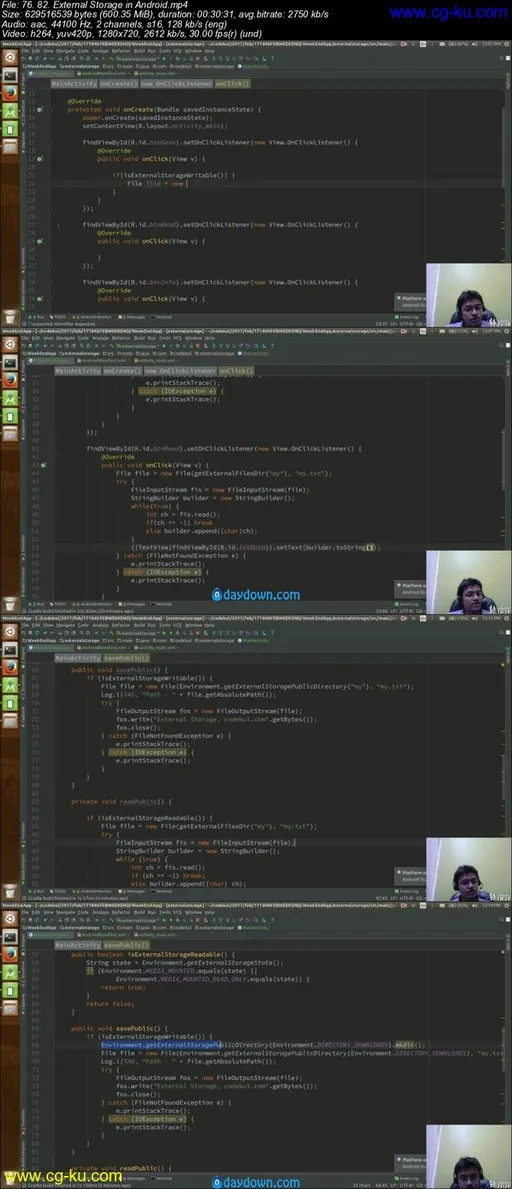
Task: Open Firefox from the launcher in the 12:01 PM frame
Action: (x=10, y=93)
